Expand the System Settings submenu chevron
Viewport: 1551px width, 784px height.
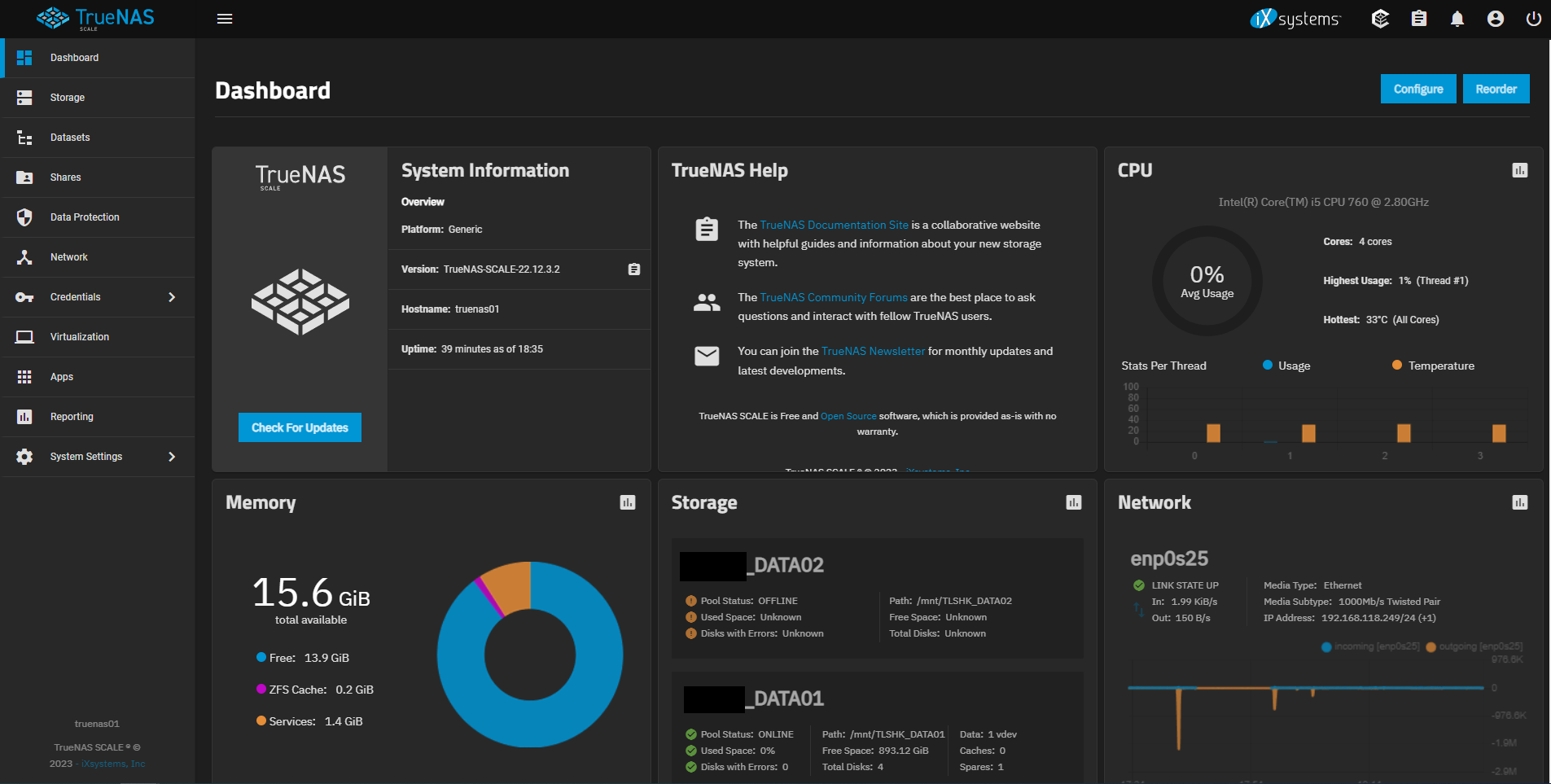pyautogui.click(x=172, y=457)
